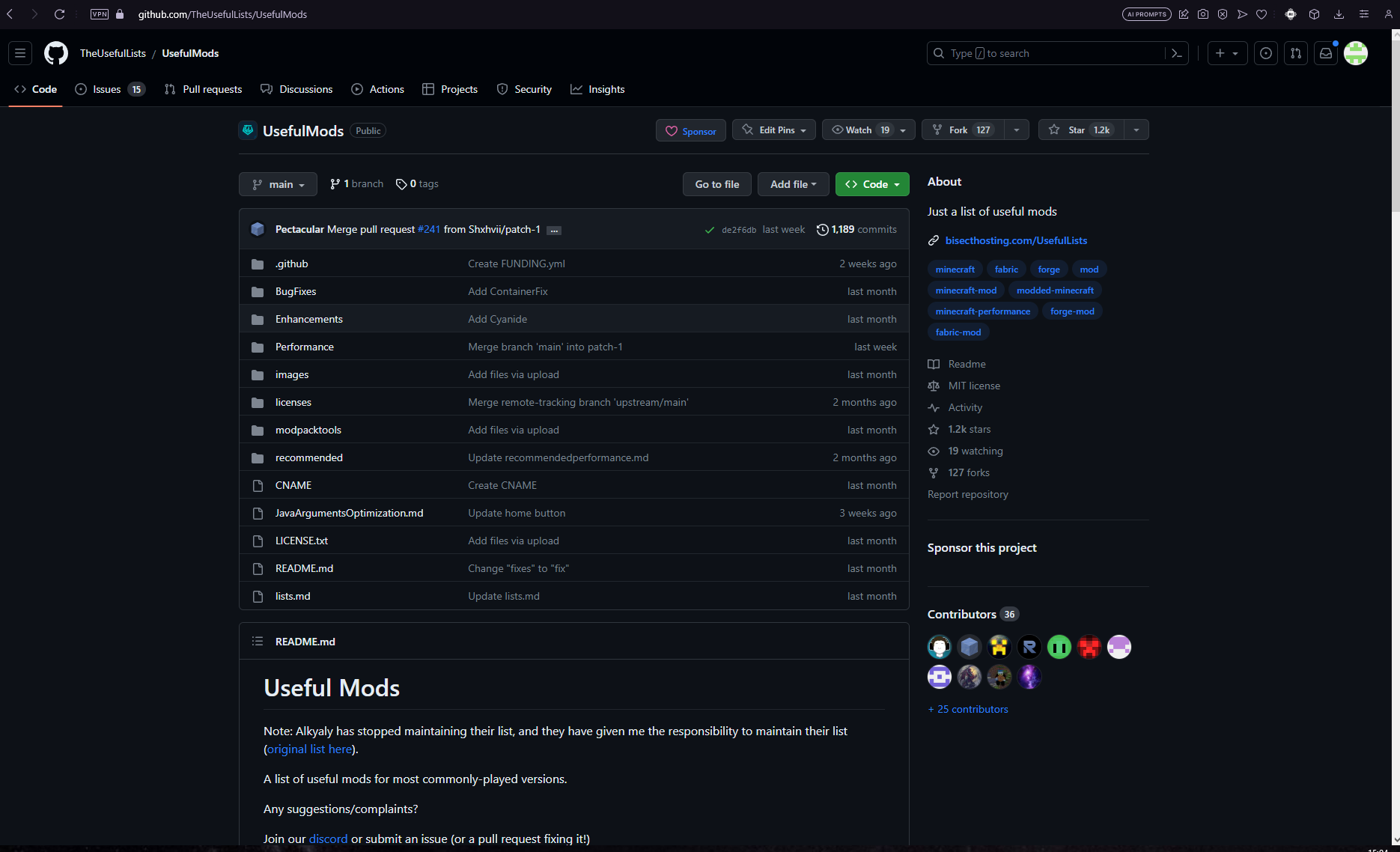Open the Star options dropdown arrow

pos(1136,130)
